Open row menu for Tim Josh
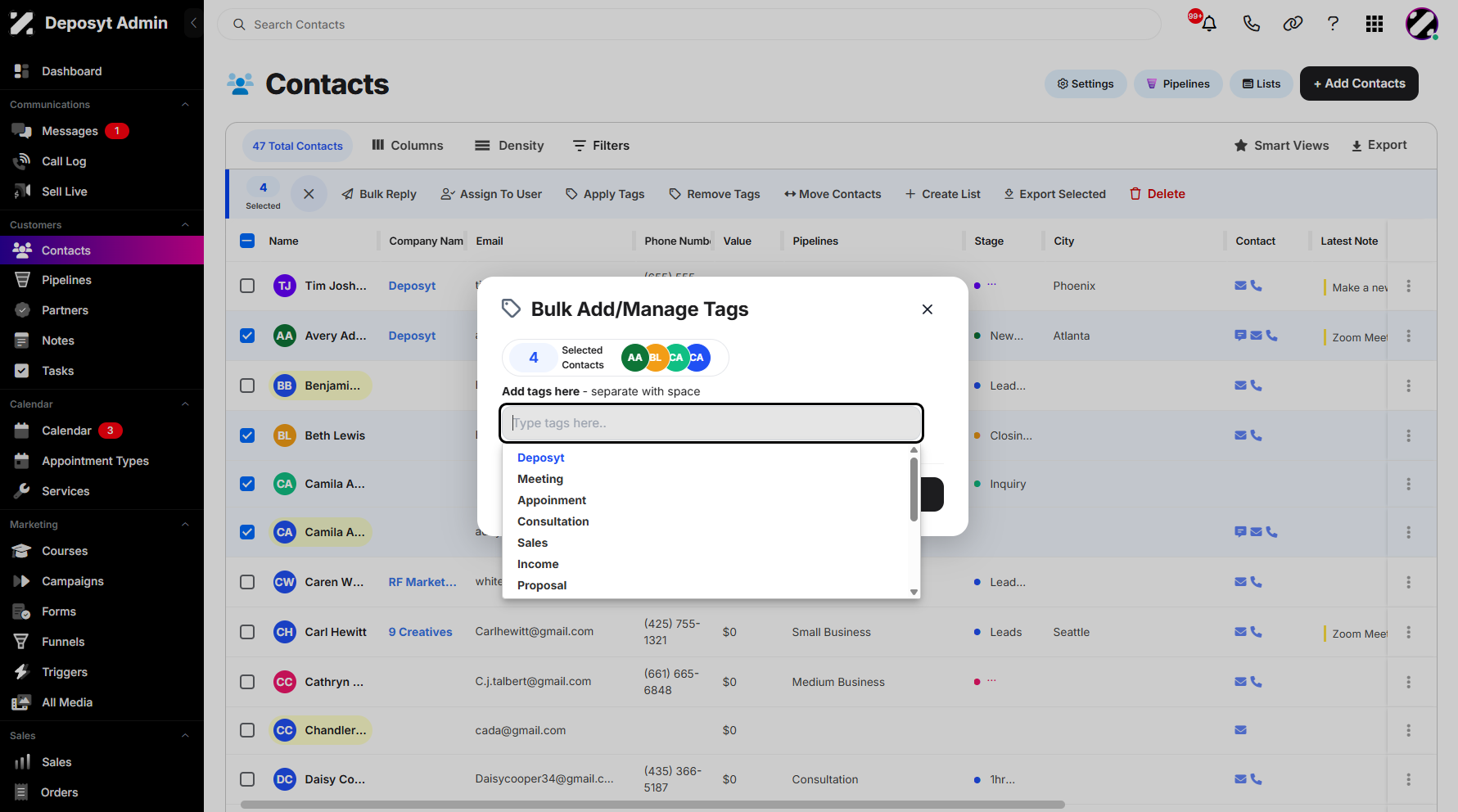 pos(1408,286)
